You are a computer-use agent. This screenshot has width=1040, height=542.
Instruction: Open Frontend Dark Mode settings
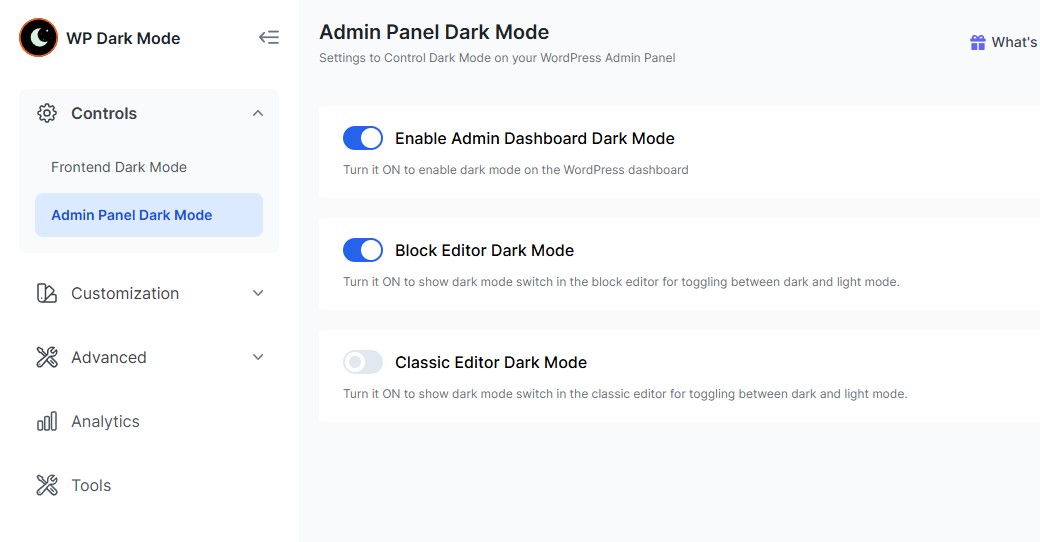(119, 167)
